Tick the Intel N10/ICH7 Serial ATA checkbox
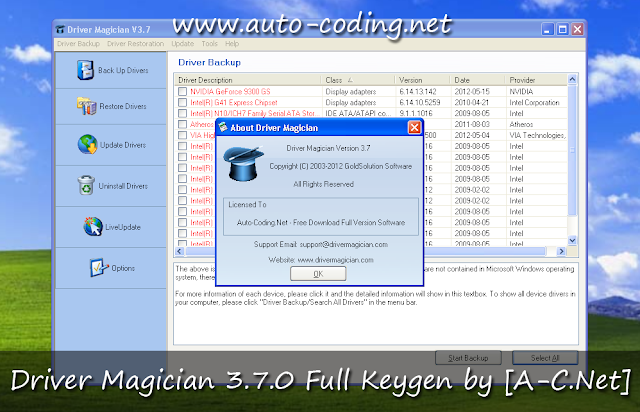The height and width of the screenshot is (412, 640). coord(182,113)
